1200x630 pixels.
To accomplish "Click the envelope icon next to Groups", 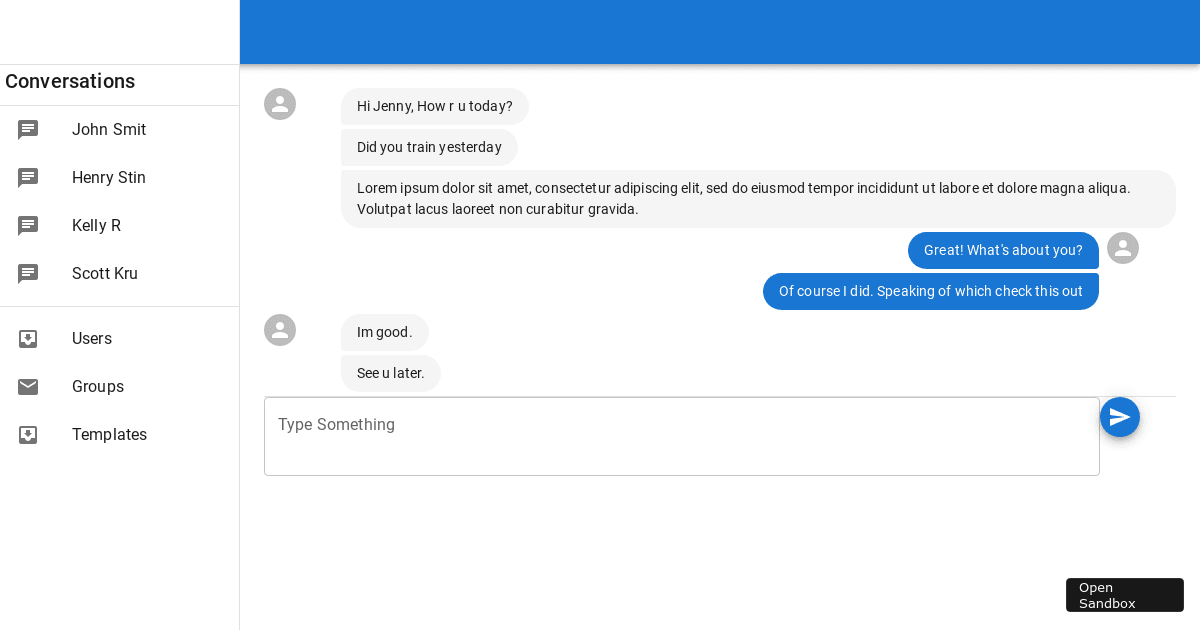I will (28, 386).
